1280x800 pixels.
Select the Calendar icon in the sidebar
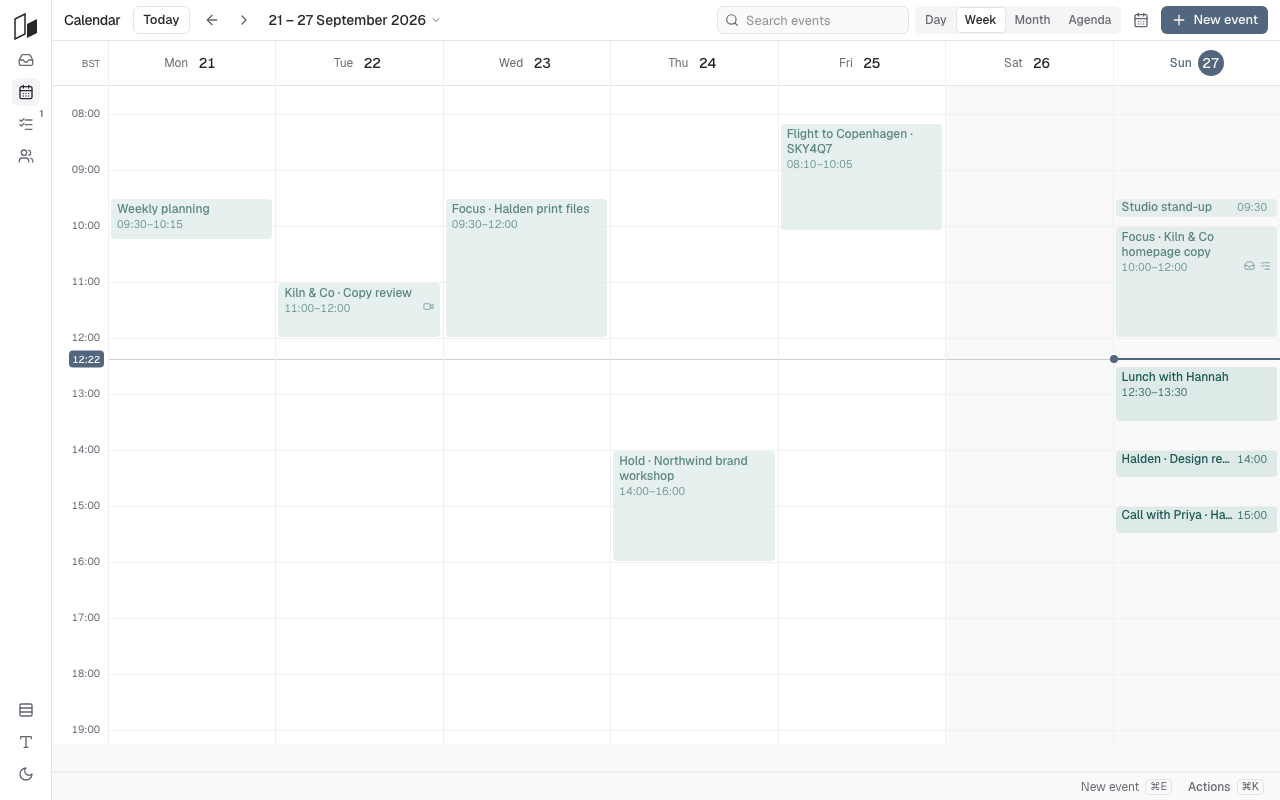tap(26, 92)
